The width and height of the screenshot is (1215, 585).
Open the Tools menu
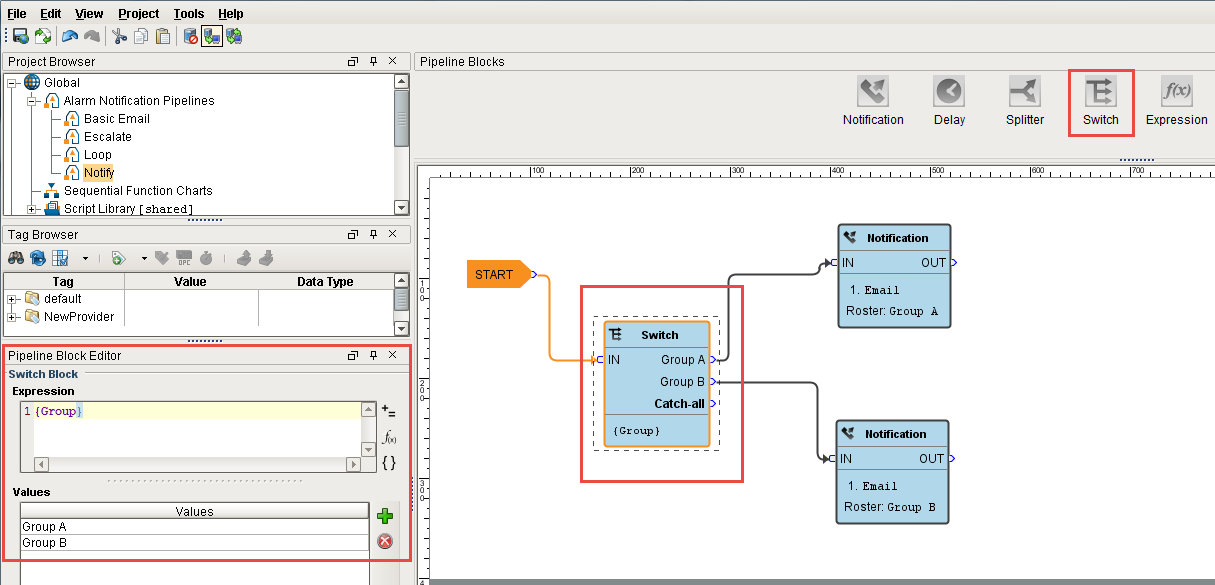(x=189, y=13)
